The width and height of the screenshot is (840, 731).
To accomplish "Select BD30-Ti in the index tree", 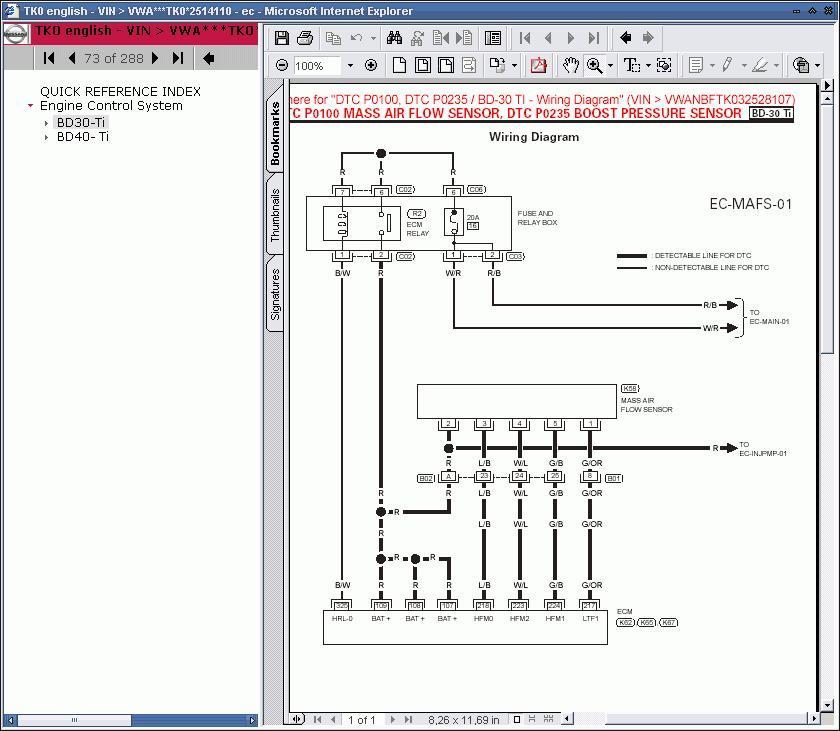I will (x=81, y=123).
